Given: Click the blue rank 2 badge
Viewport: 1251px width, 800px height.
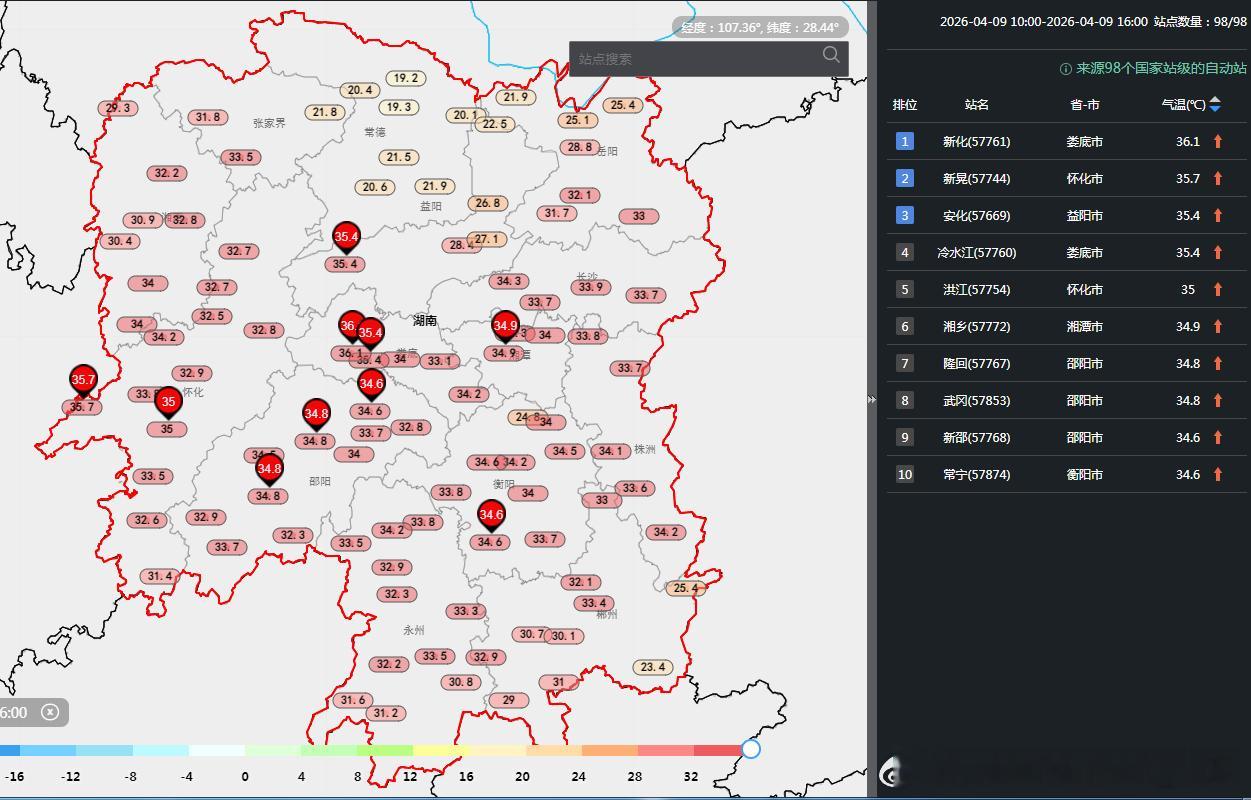Looking at the screenshot, I should tap(905, 178).
